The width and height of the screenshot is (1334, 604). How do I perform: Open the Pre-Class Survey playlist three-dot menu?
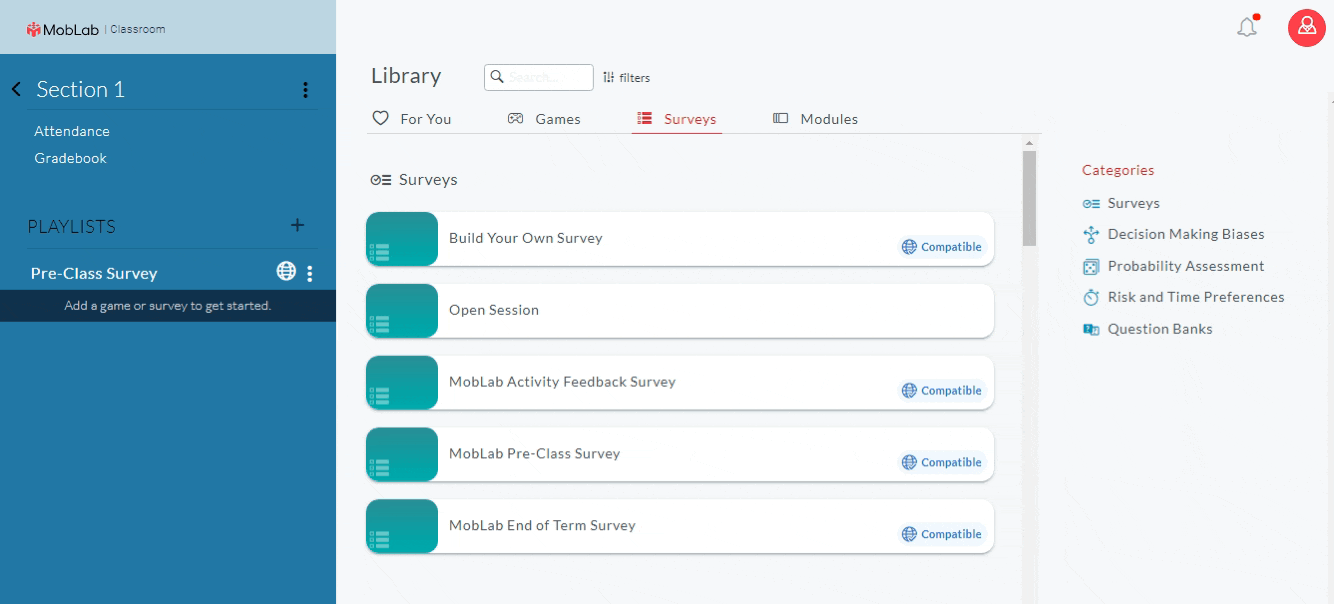coord(310,273)
